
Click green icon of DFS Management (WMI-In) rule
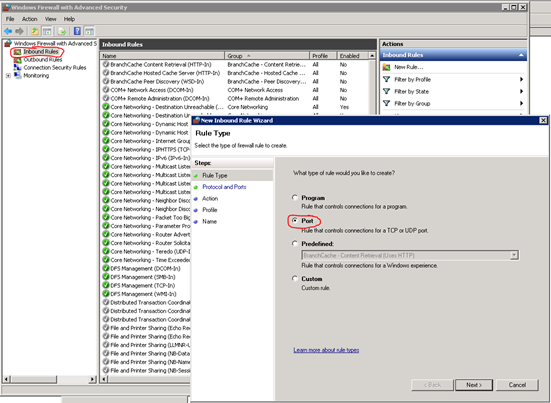pyautogui.click(x=106, y=294)
